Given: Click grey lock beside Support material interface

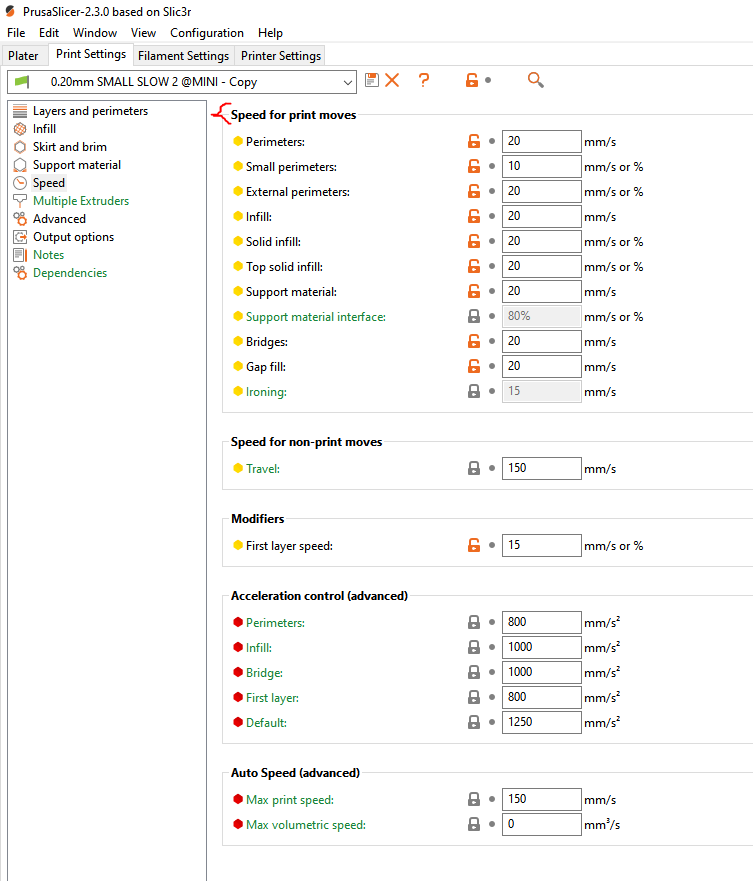Looking at the screenshot, I should pos(474,316).
